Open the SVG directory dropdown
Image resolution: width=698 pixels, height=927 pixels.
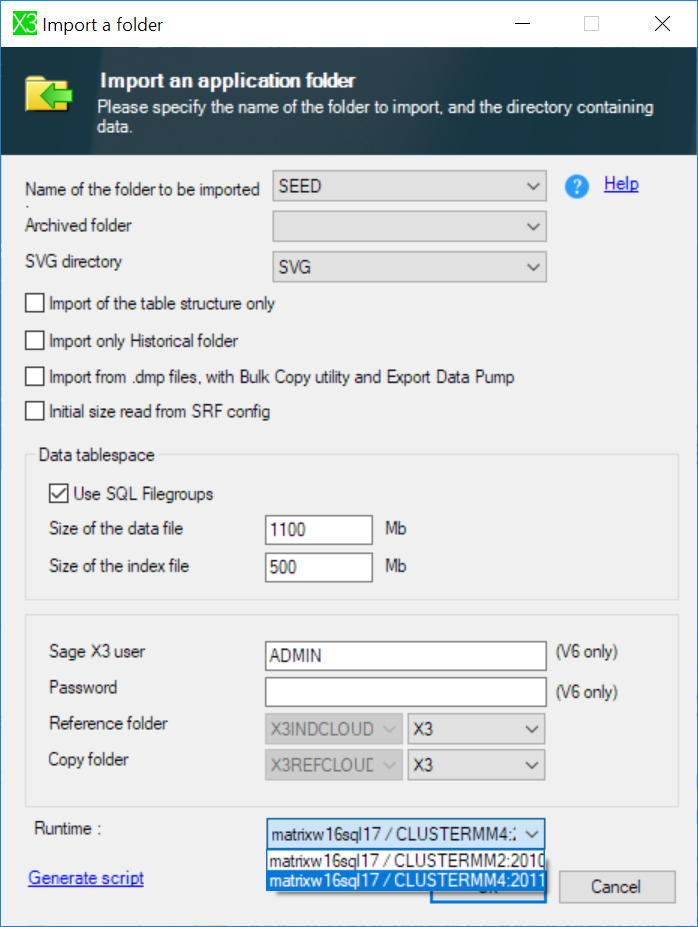coord(409,267)
